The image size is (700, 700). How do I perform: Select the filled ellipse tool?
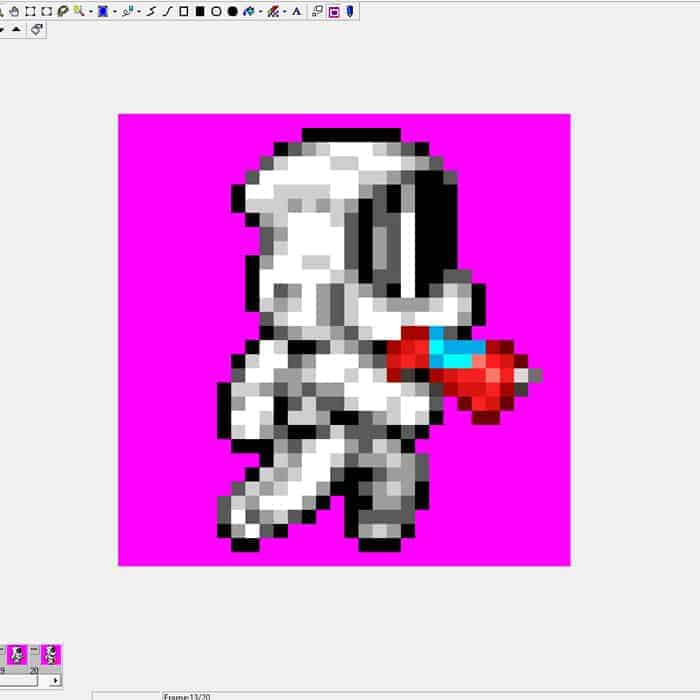pyautogui.click(x=233, y=12)
